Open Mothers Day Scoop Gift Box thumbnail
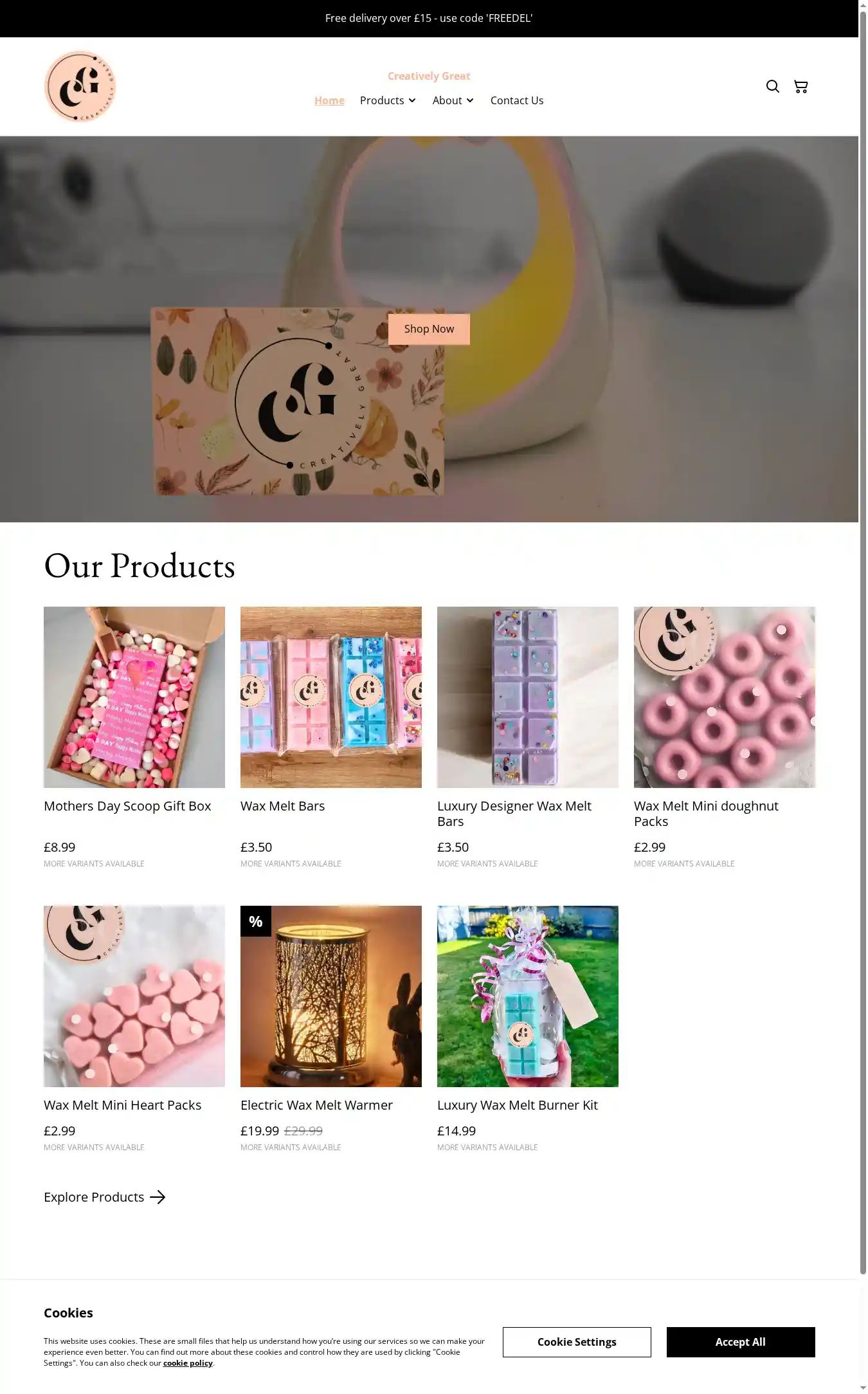The height and width of the screenshot is (1394, 868). coord(134,697)
